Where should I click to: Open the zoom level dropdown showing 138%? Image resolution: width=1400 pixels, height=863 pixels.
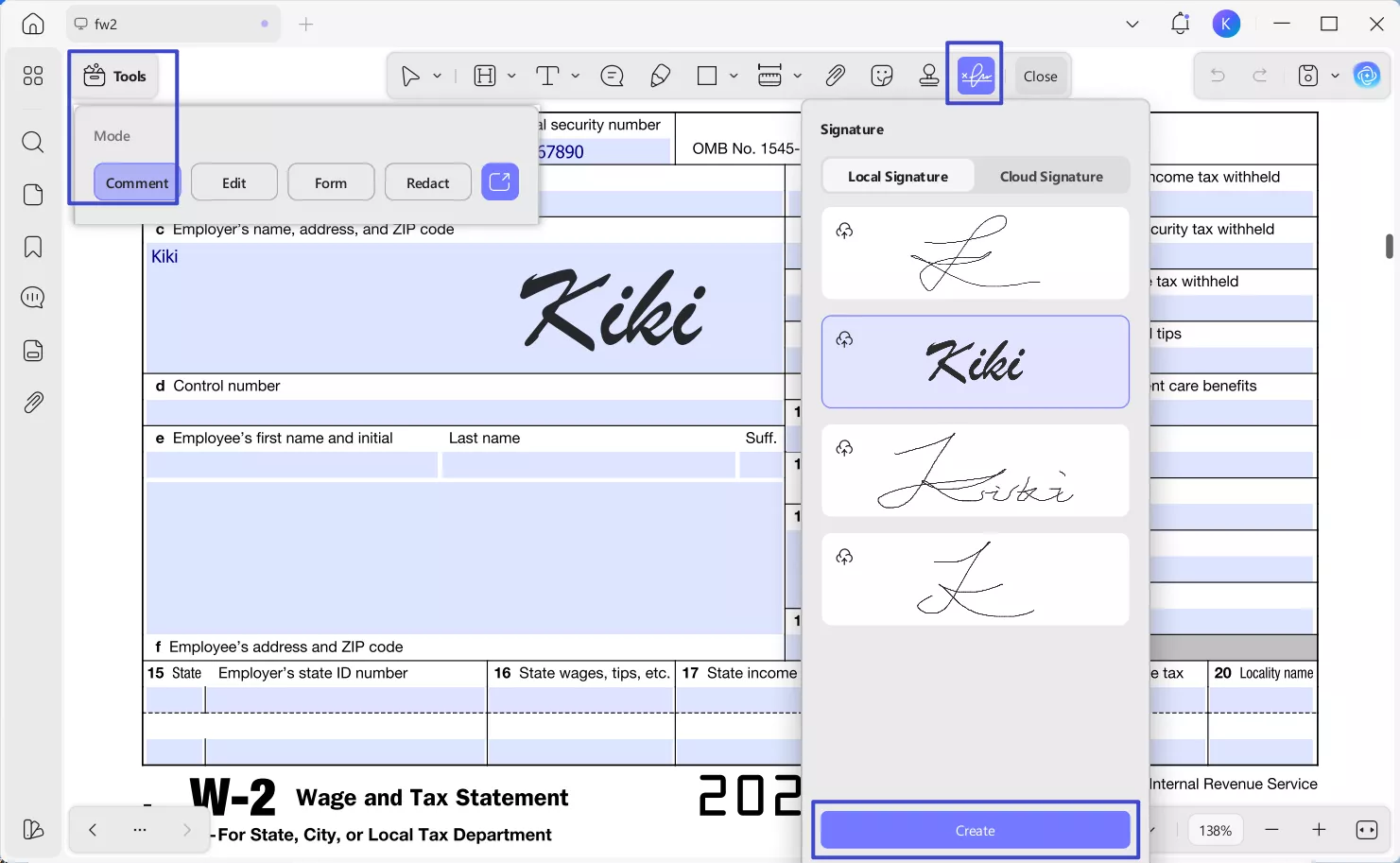click(x=1215, y=830)
